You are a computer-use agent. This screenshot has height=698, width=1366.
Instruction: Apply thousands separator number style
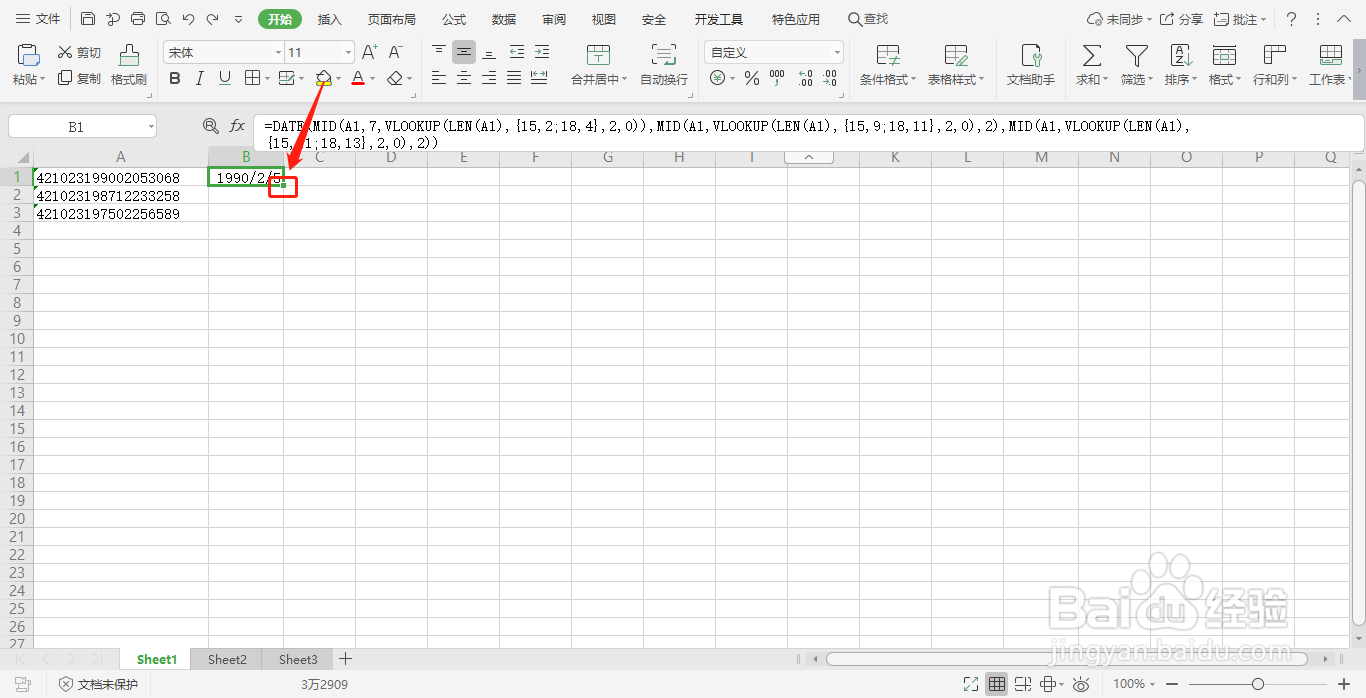pos(776,78)
